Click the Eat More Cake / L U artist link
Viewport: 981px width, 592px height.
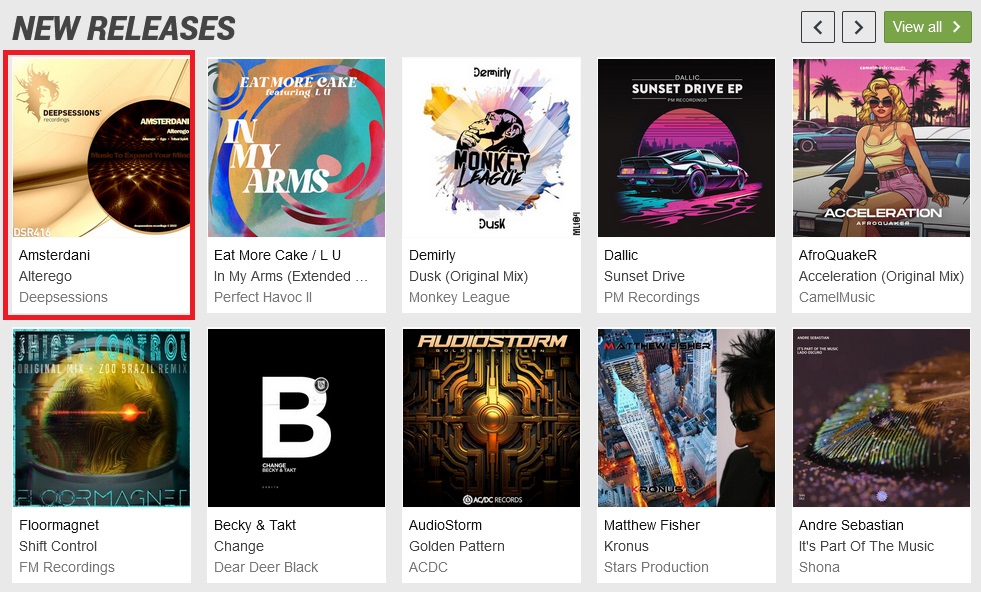pos(277,255)
